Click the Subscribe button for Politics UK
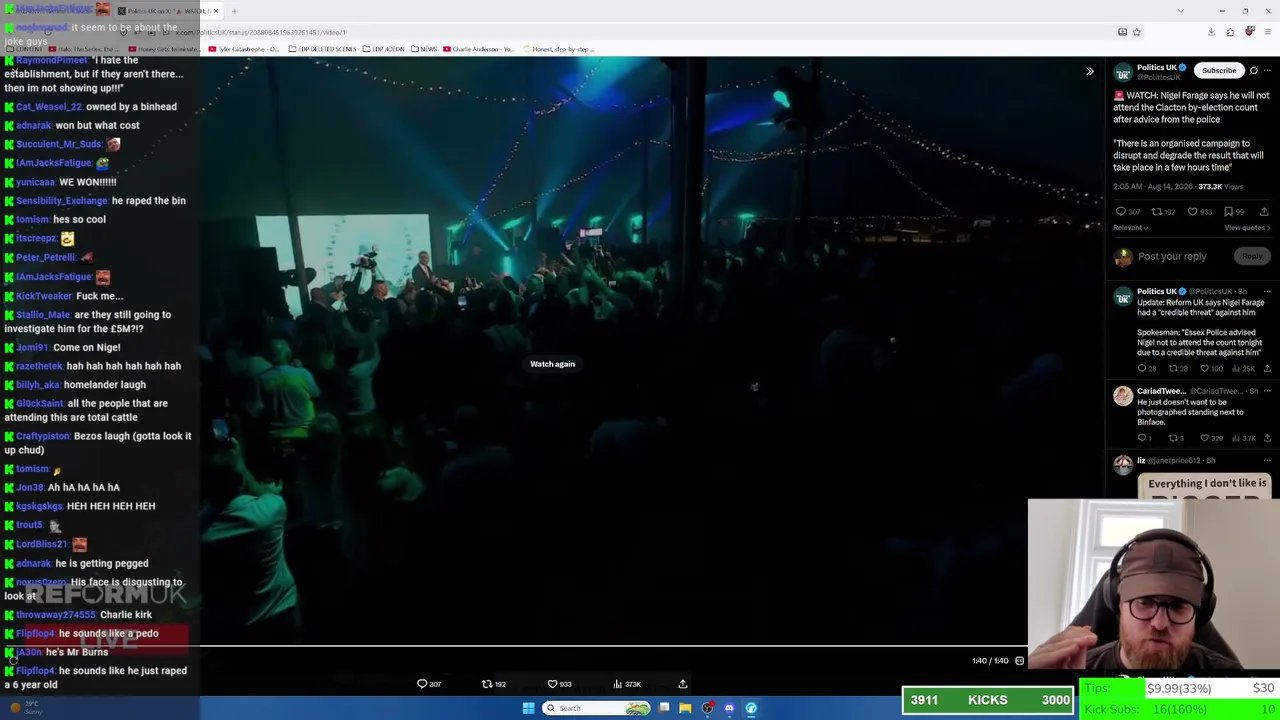Viewport: 1280px width, 720px height. [1219, 71]
